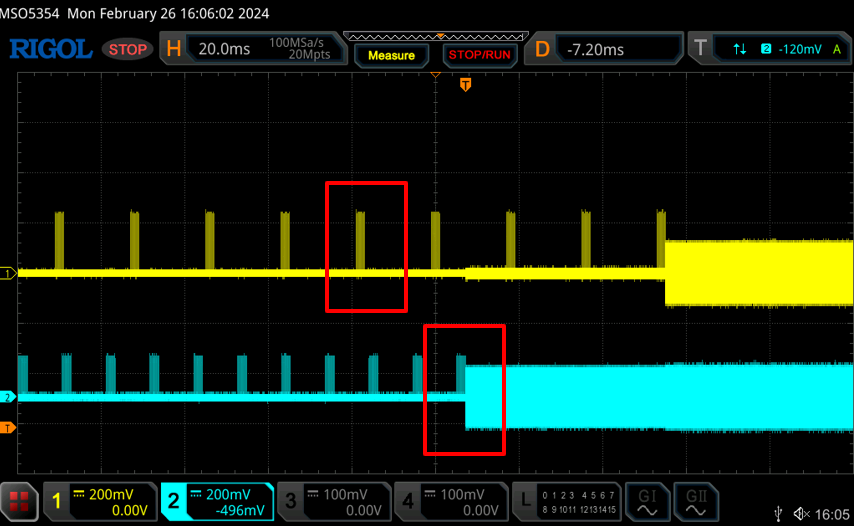The height and width of the screenshot is (526, 855).
Task: Open the GI signal generator
Action: coord(647,501)
